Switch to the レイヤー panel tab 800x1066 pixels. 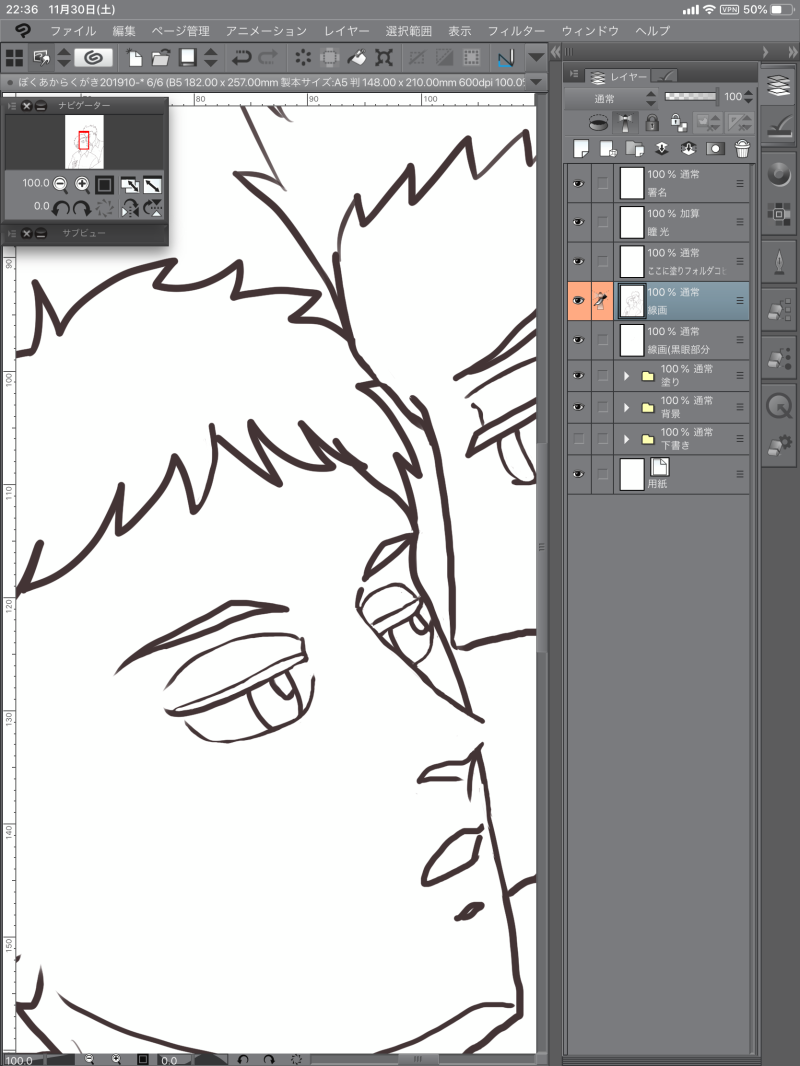tap(619, 77)
